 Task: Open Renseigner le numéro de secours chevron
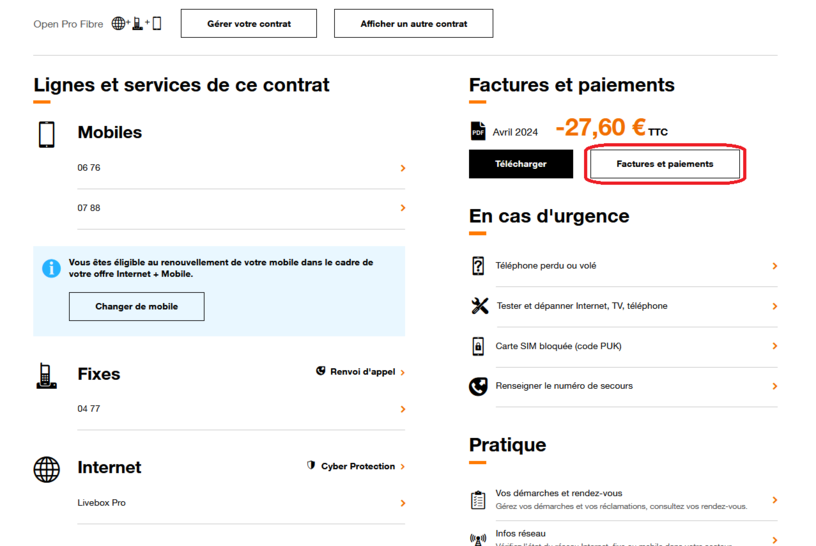[774, 386]
